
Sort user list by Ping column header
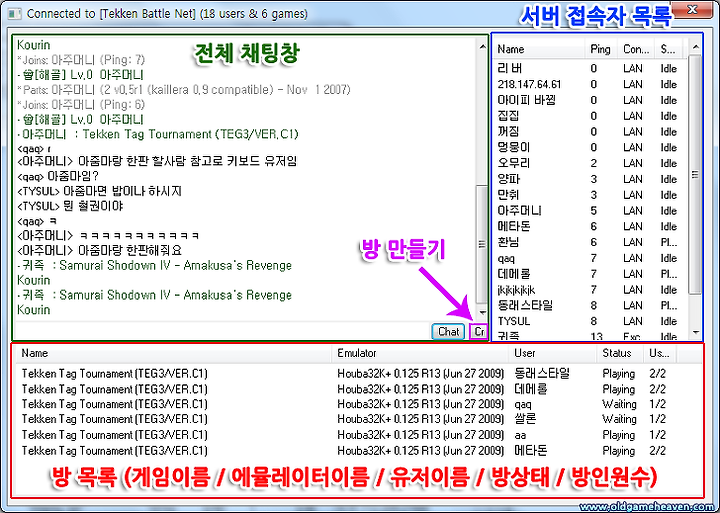pyautogui.click(x=601, y=49)
